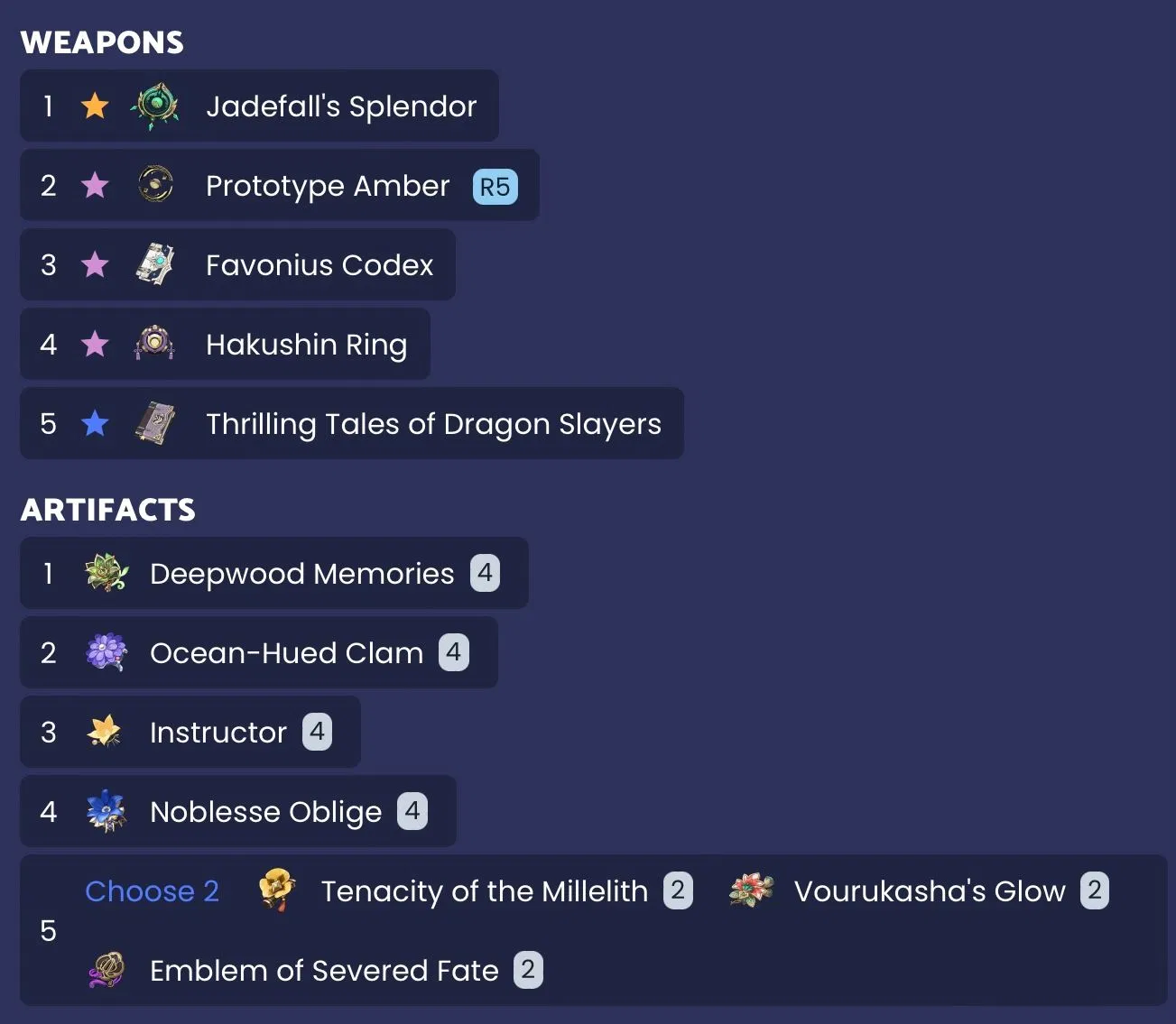Click the Deepwood Memories 4-piece badge
This screenshot has height=1024, width=1176.
[485, 573]
